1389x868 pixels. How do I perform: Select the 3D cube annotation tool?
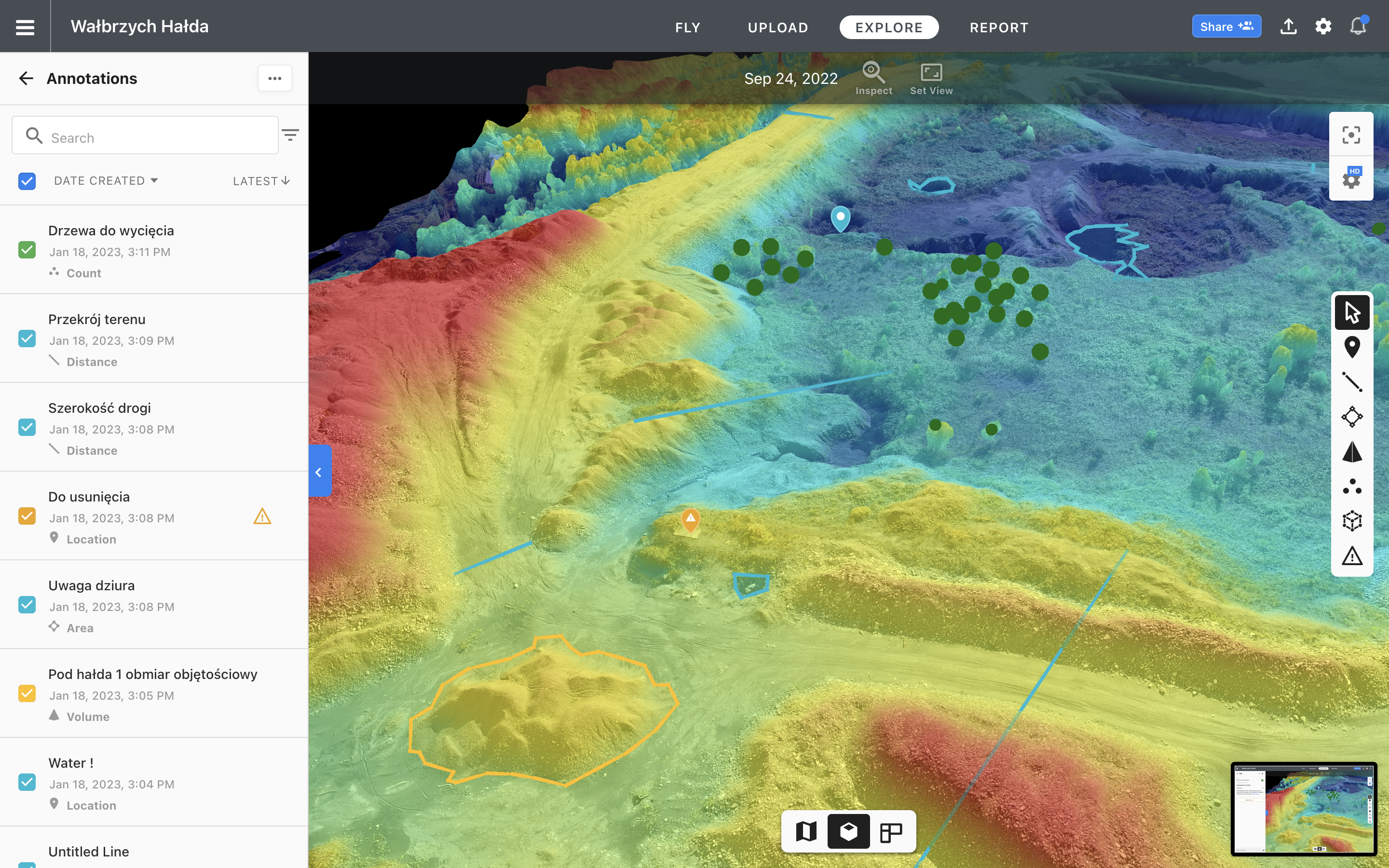pyautogui.click(x=1352, y=521)
